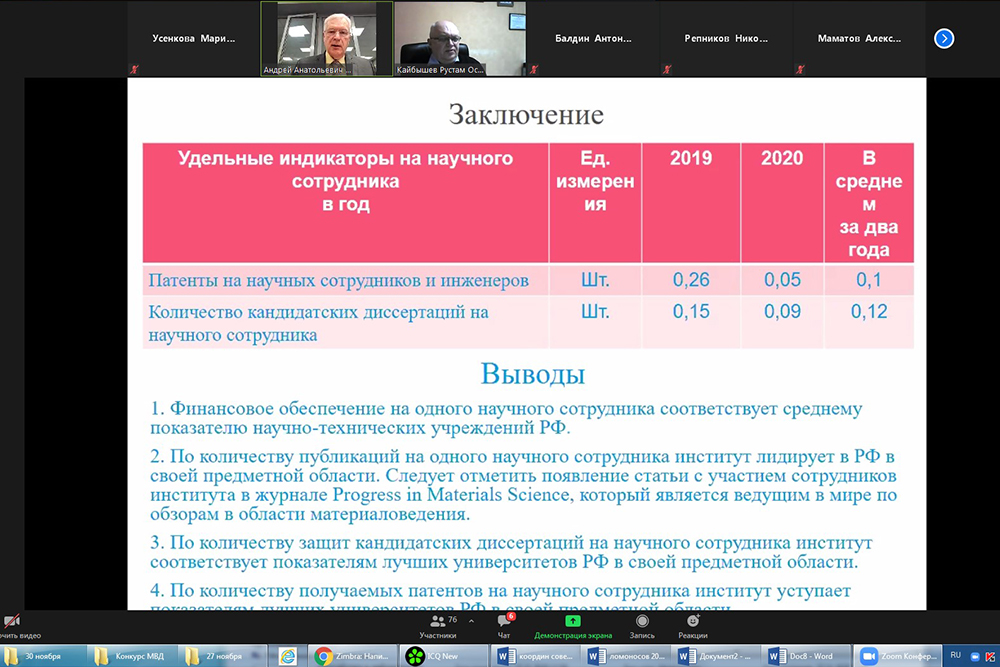Screen dimensions: 1000x667
Task: Select the Усенкова Мари participant tile
Action: pyautogui.click(x=193, y=39)
